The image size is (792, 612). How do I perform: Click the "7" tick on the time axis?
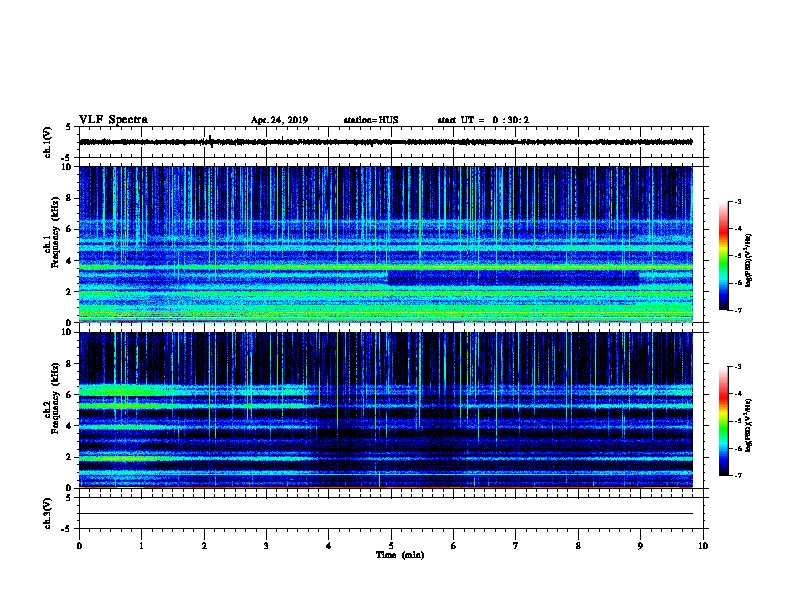pos(516,546)
